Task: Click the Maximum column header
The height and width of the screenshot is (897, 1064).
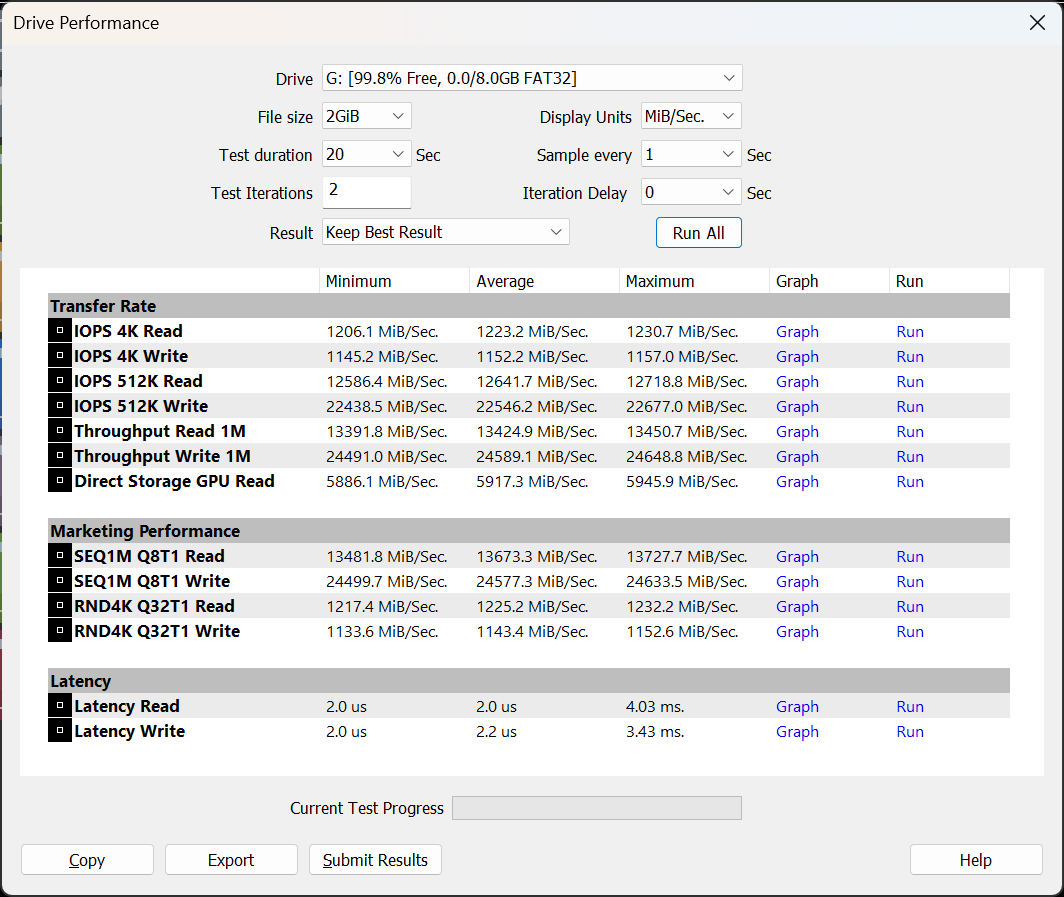Action: pyautogui.click(x=694, y=281)
